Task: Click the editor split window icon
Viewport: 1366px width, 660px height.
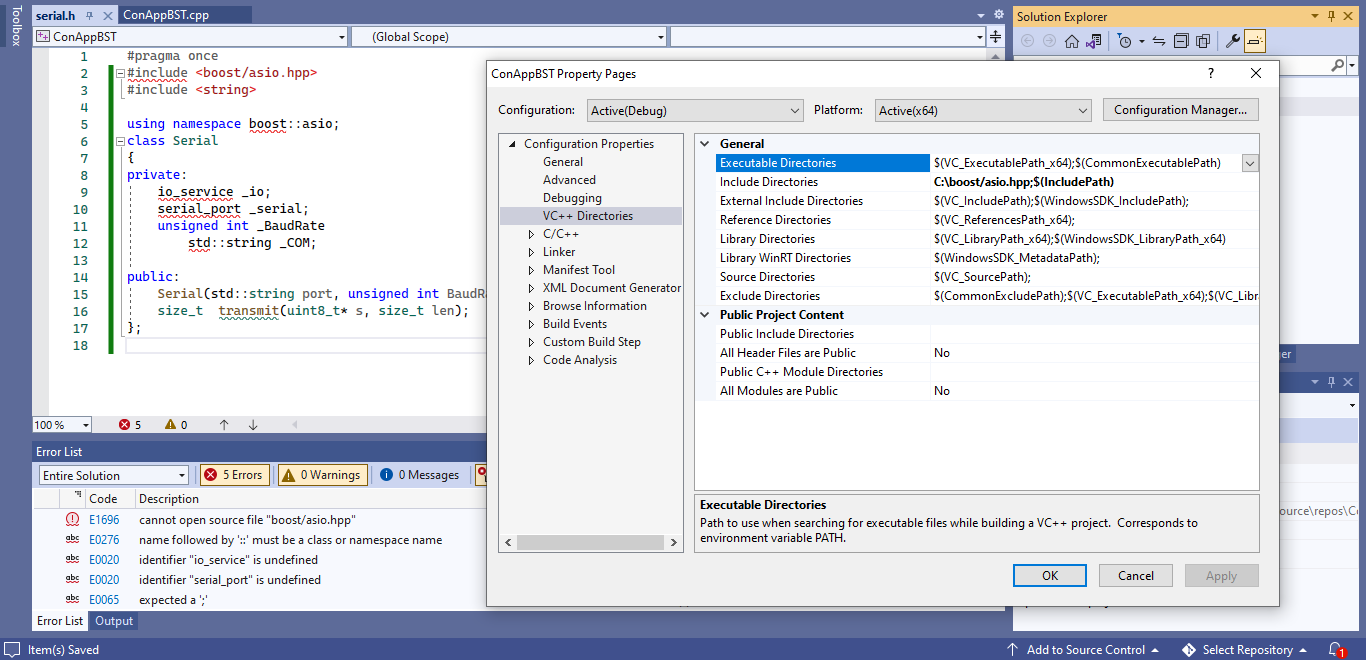Action: 996,37
